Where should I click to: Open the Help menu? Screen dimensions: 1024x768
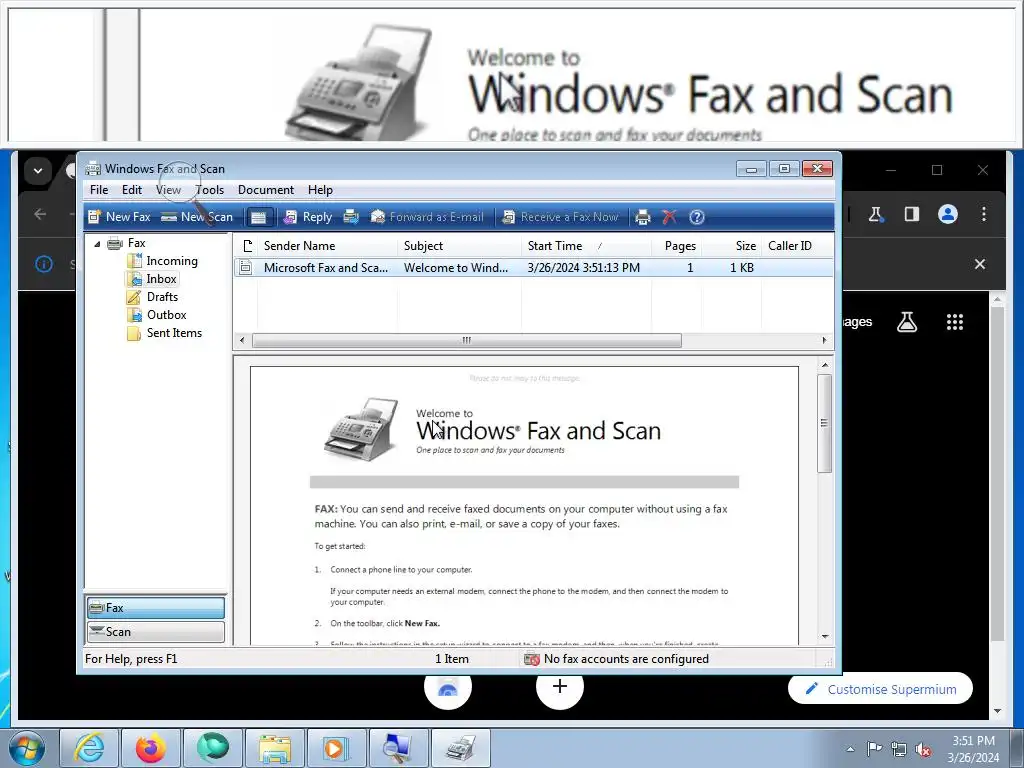(320, 190)
